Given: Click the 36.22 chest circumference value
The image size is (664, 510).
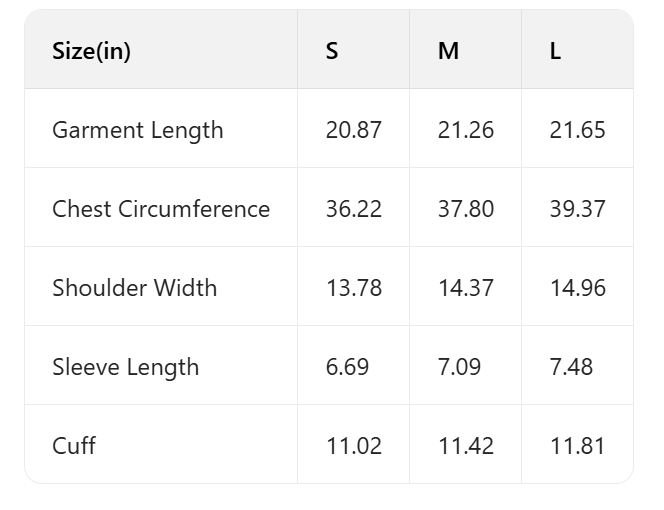Looking at the screenshot, I should pos(353,209).
